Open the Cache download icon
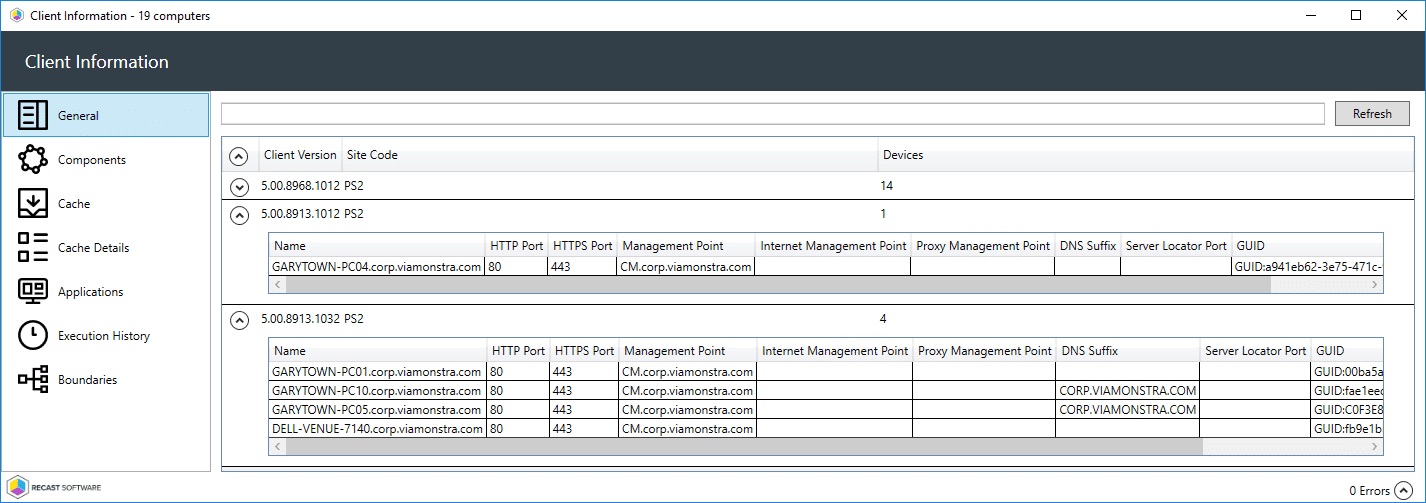 click(x=33, y=203)
